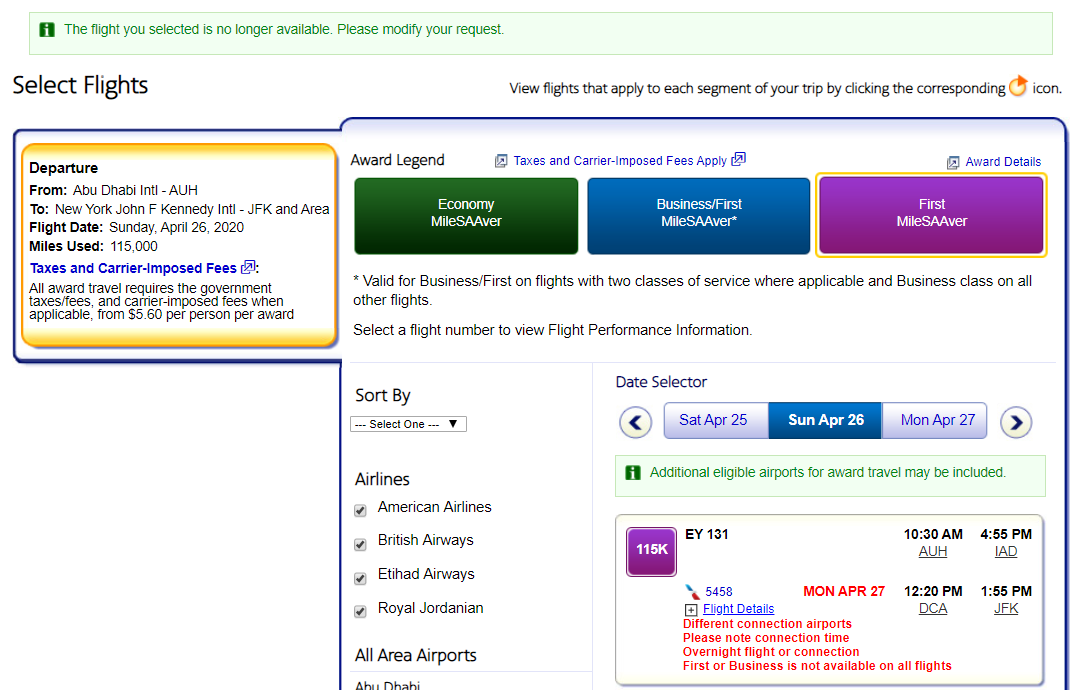
Task: Open the Flight Details link
Action: tap(738, 609)
